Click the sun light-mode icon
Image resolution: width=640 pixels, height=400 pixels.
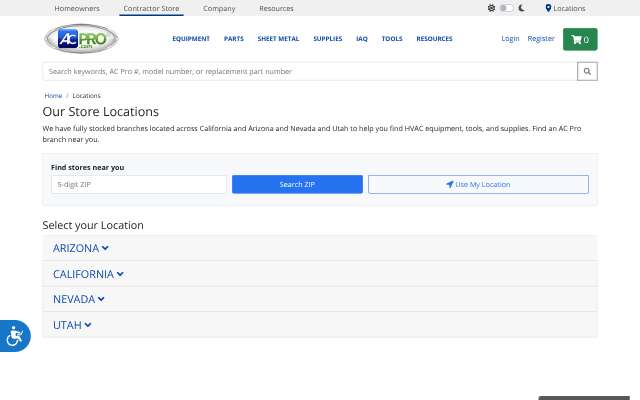pyautogui.click(x=491, y=8)
